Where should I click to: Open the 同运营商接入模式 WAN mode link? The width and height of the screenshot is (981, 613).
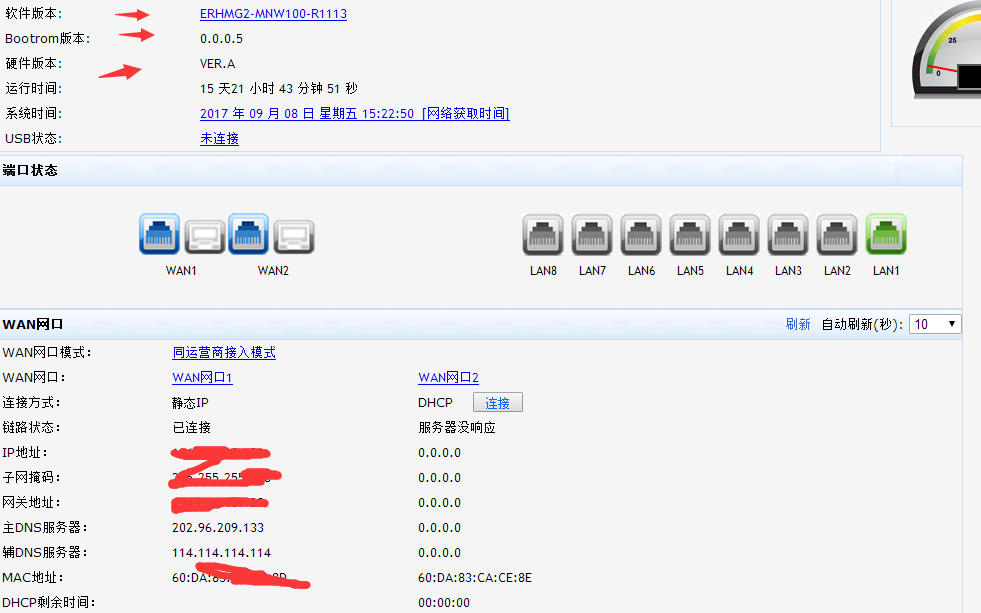click(224, 353)
